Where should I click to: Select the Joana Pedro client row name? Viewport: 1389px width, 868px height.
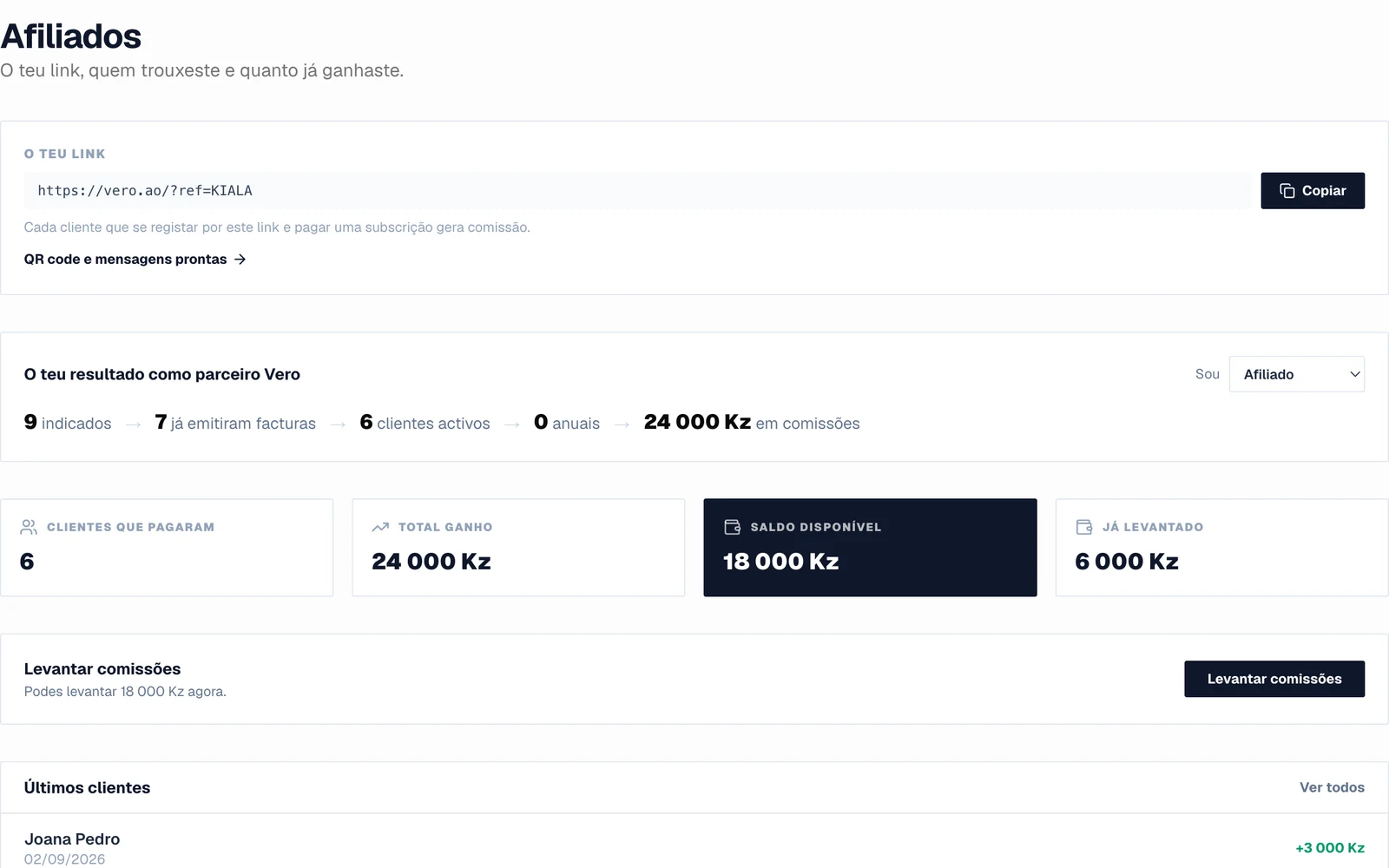click(72, 839)
